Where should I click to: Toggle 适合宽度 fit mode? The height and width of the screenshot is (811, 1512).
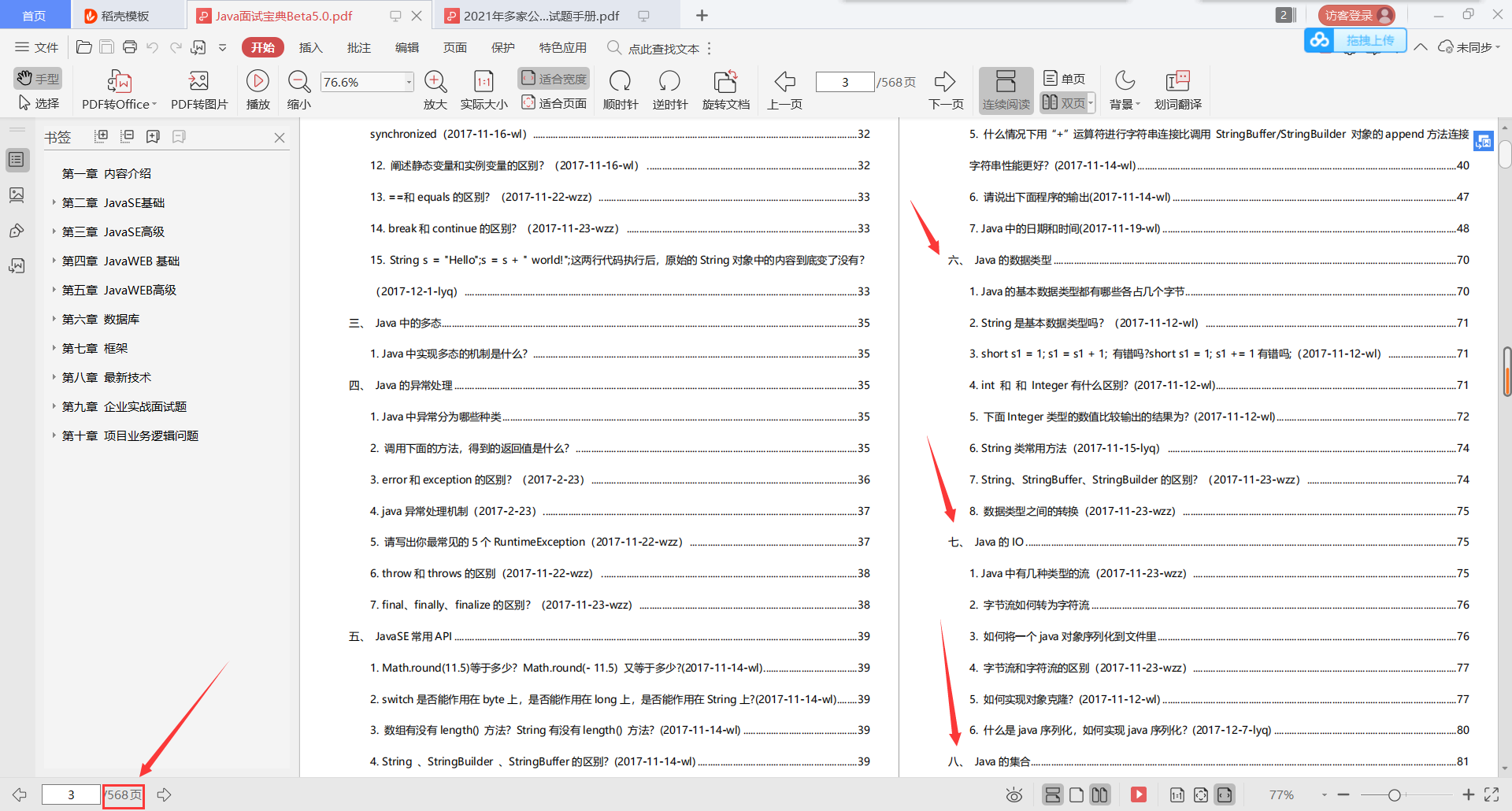pos(554,78)
